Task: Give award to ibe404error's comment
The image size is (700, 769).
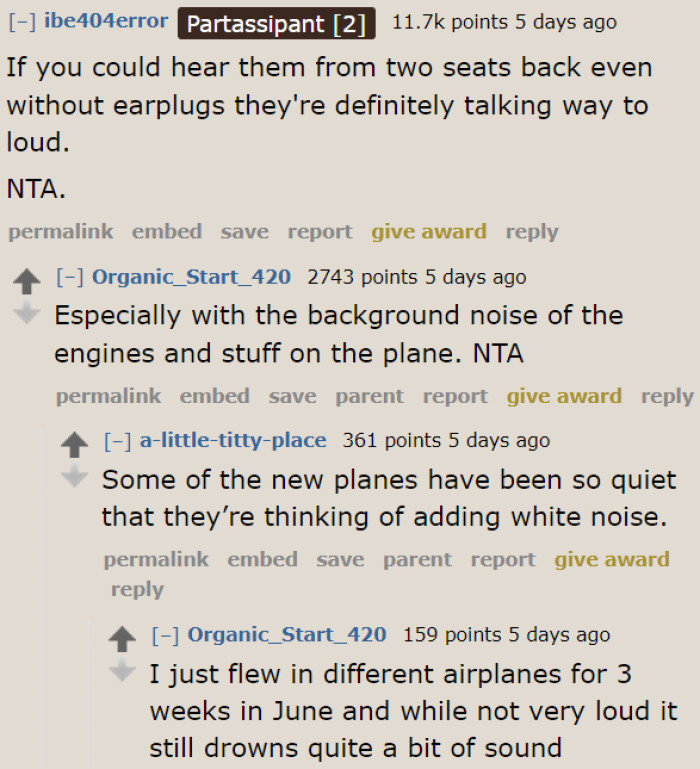Action: pyautogui.click(x=429, y=232)
